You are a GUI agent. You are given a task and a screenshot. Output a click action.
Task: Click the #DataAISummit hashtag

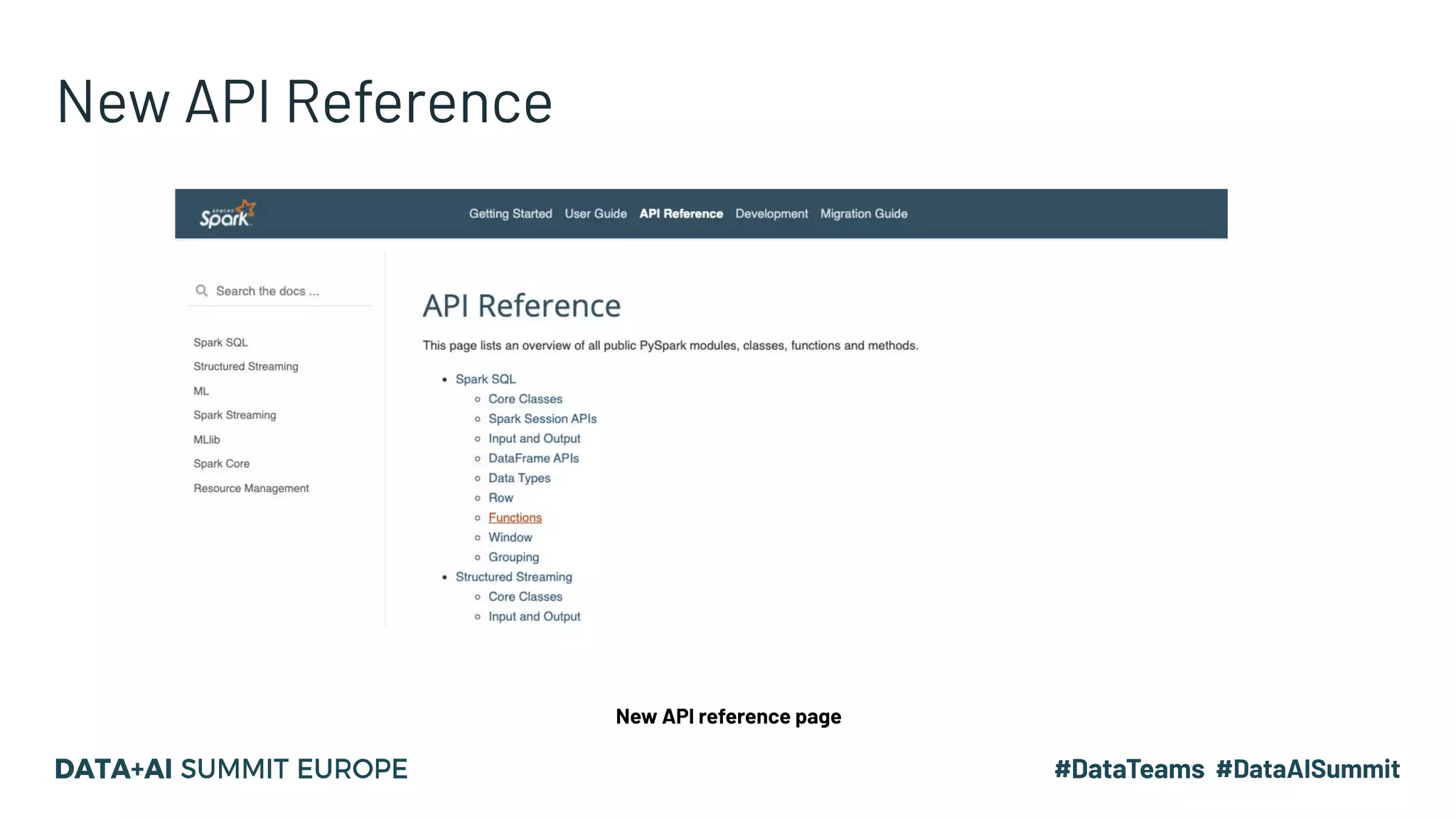pyautogui.click(x=1307, y=769)
